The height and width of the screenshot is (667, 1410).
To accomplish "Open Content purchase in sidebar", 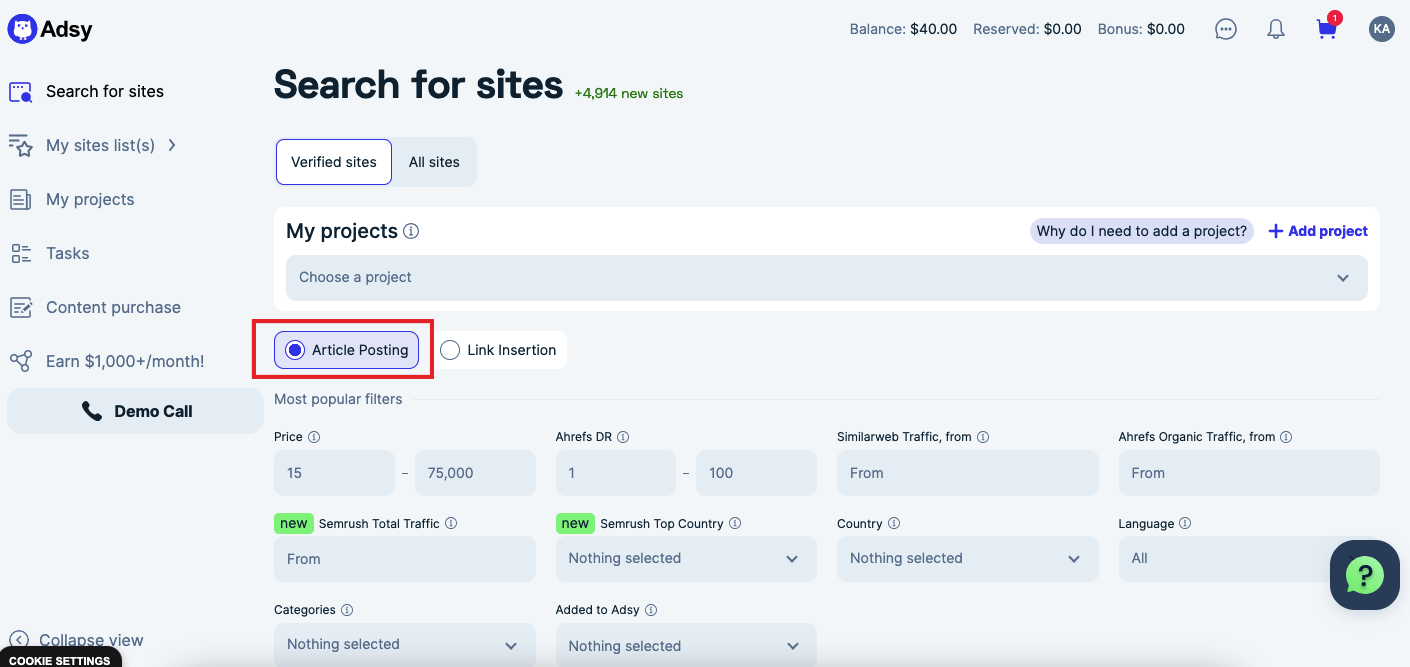I will point(113,308).
